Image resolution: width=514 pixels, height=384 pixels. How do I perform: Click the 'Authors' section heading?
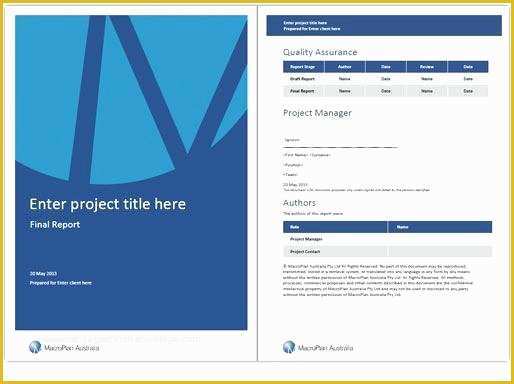coord(299,203)
